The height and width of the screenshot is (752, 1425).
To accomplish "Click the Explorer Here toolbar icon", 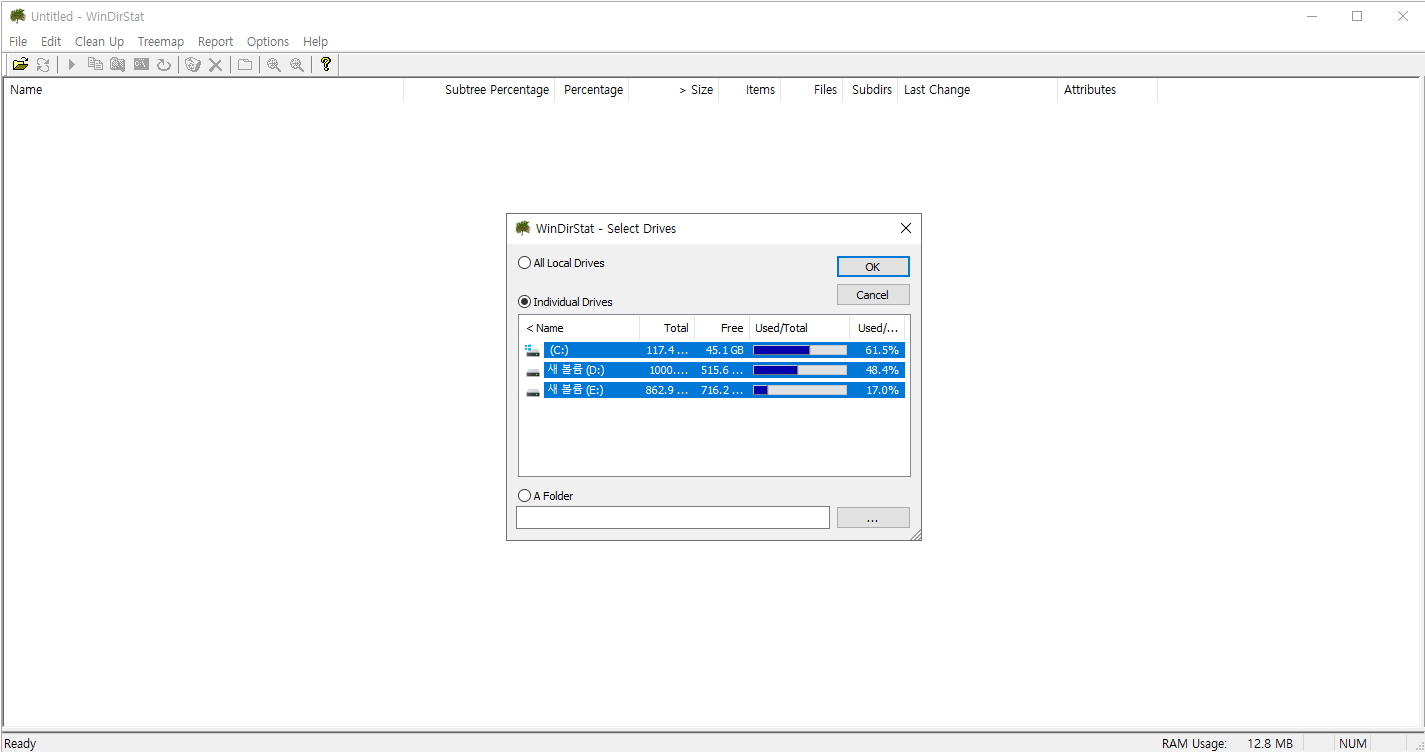I will [118, 64].
